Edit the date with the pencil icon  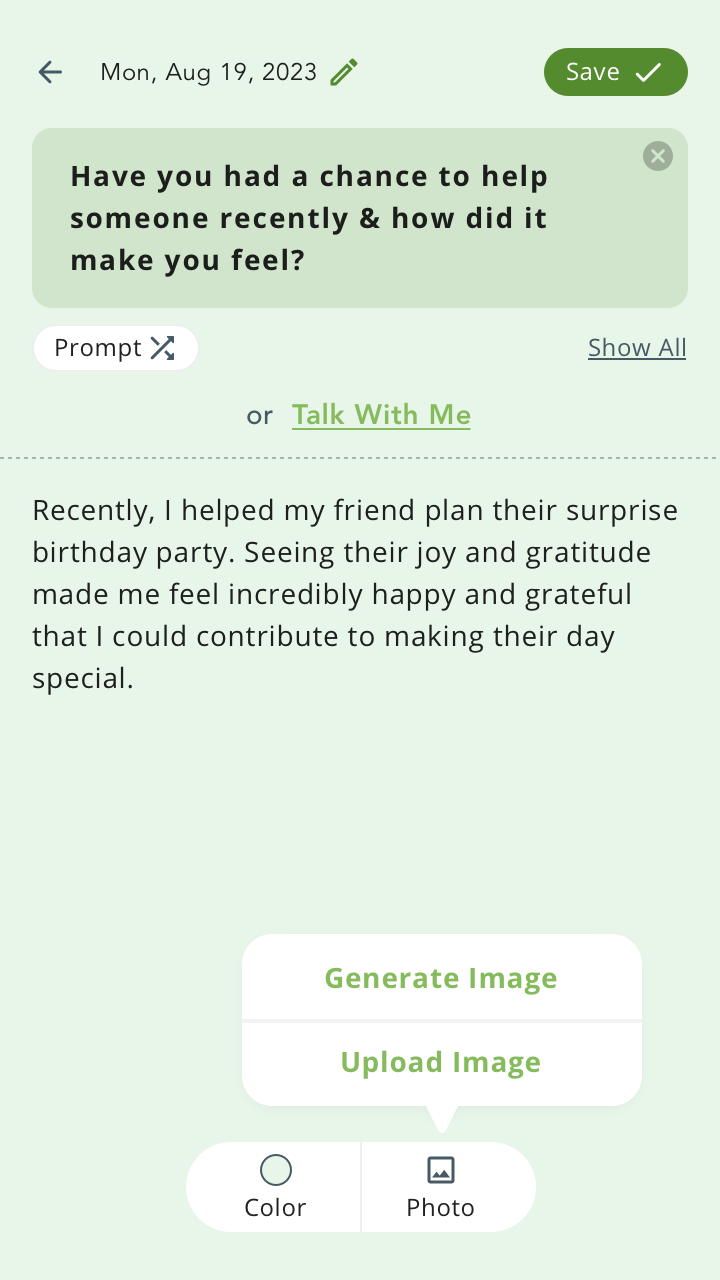[x=344, y=72]
